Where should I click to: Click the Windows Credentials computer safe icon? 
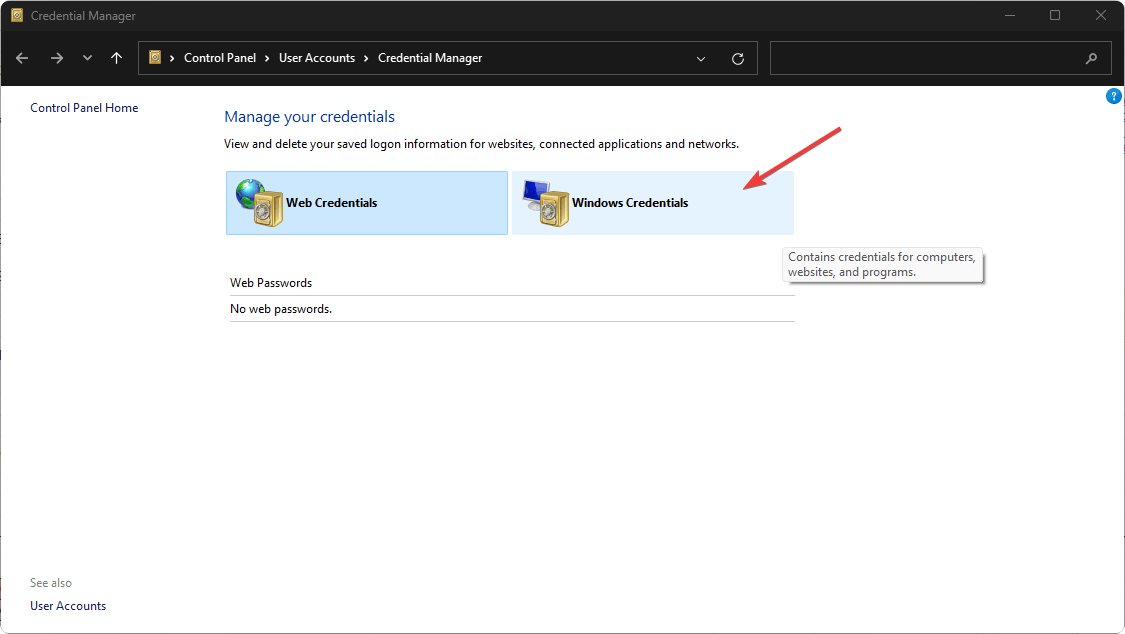pos(542,203)
